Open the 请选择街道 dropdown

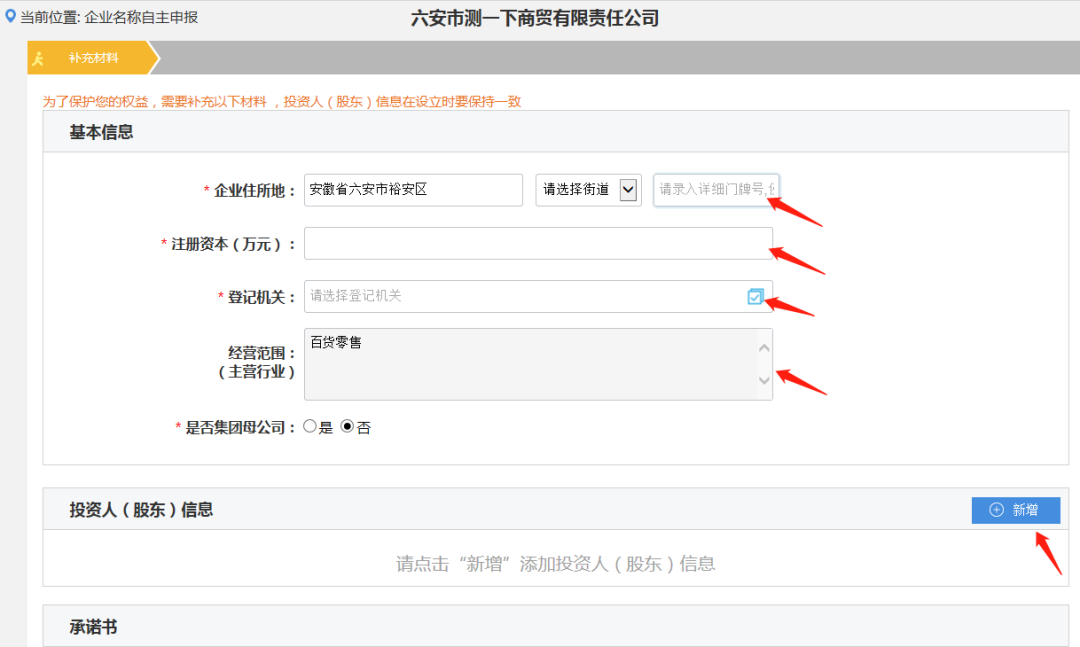pos(588,190)
